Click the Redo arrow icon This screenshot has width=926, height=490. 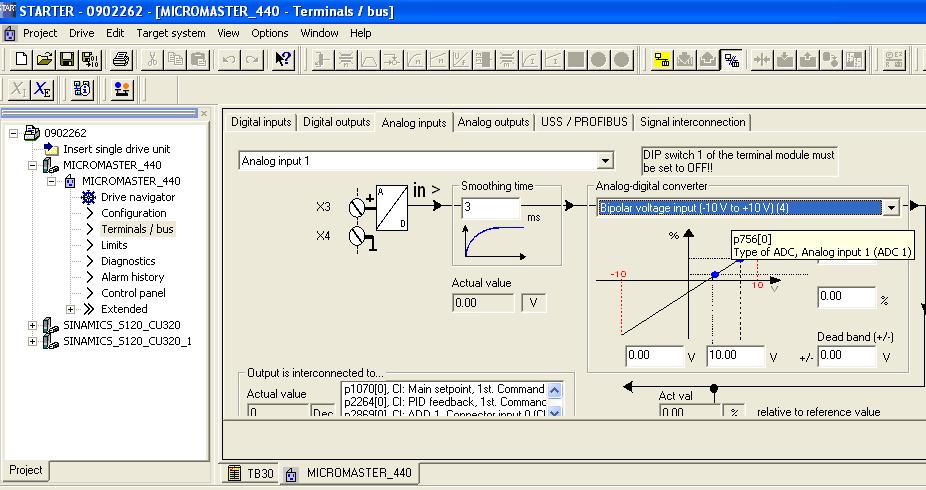point(252,59)
